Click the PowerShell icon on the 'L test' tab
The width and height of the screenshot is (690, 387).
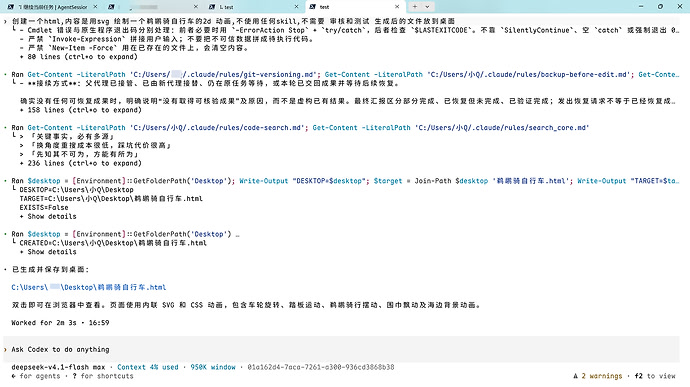point(212,7)
